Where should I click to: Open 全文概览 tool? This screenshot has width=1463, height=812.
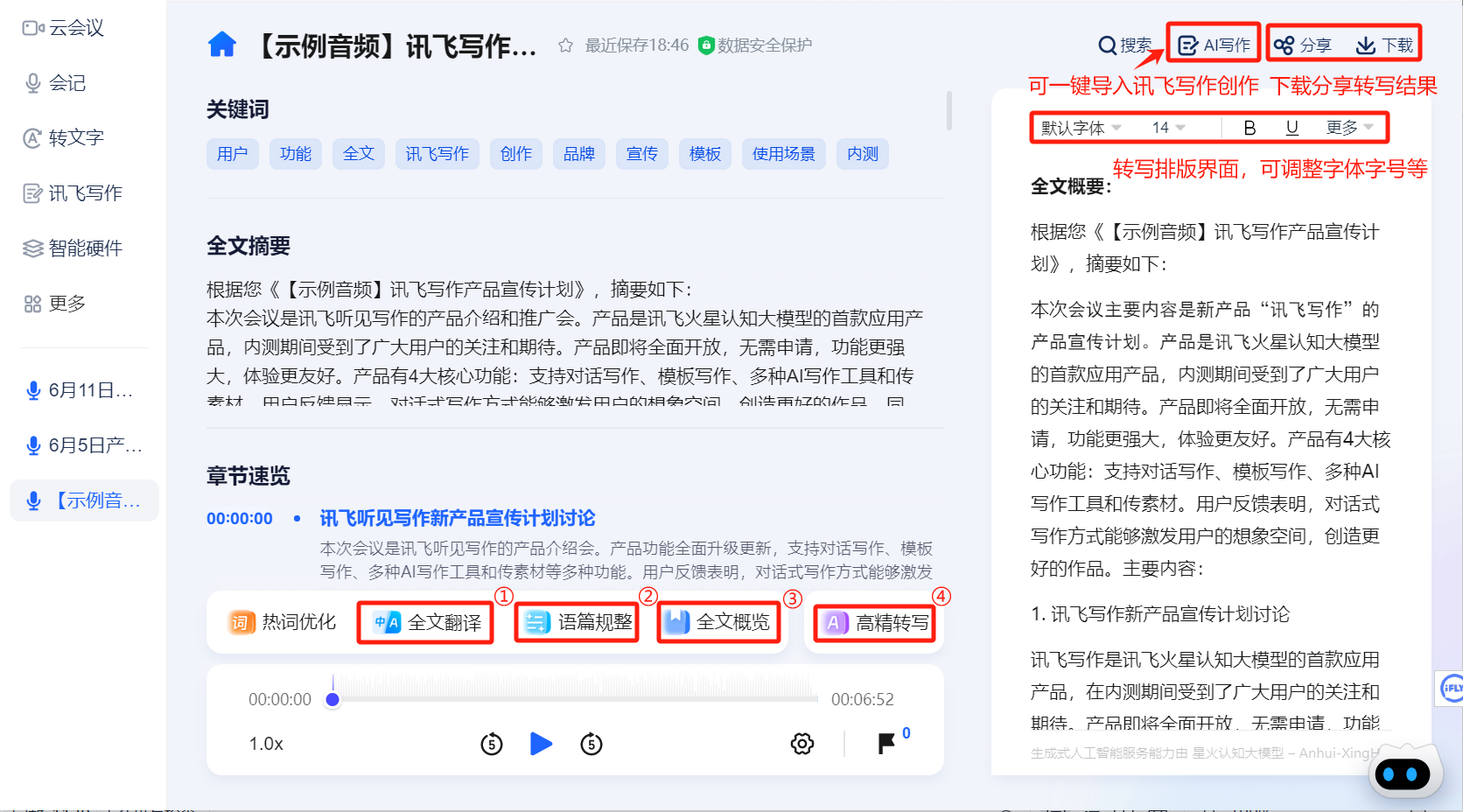point(718,622)
